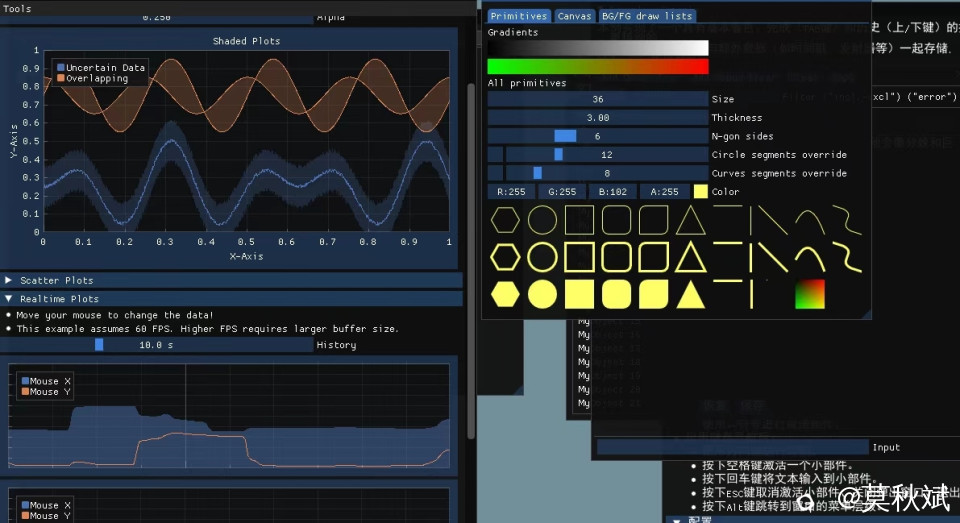
Task: Click the N-gon sides slider
Action: [x=597, y=136]
